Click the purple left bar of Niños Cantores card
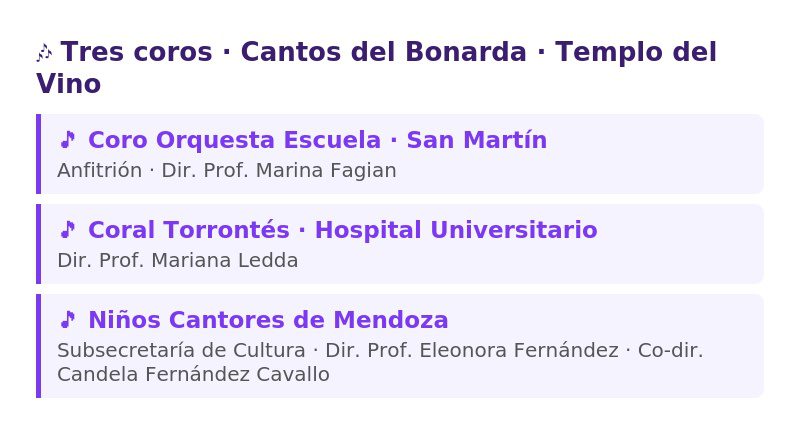 [x=38, y=346]
